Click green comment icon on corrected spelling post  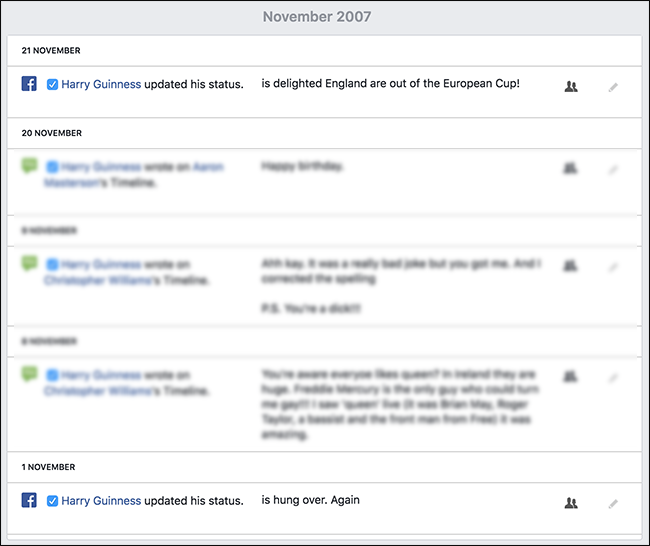pos(29,264)
